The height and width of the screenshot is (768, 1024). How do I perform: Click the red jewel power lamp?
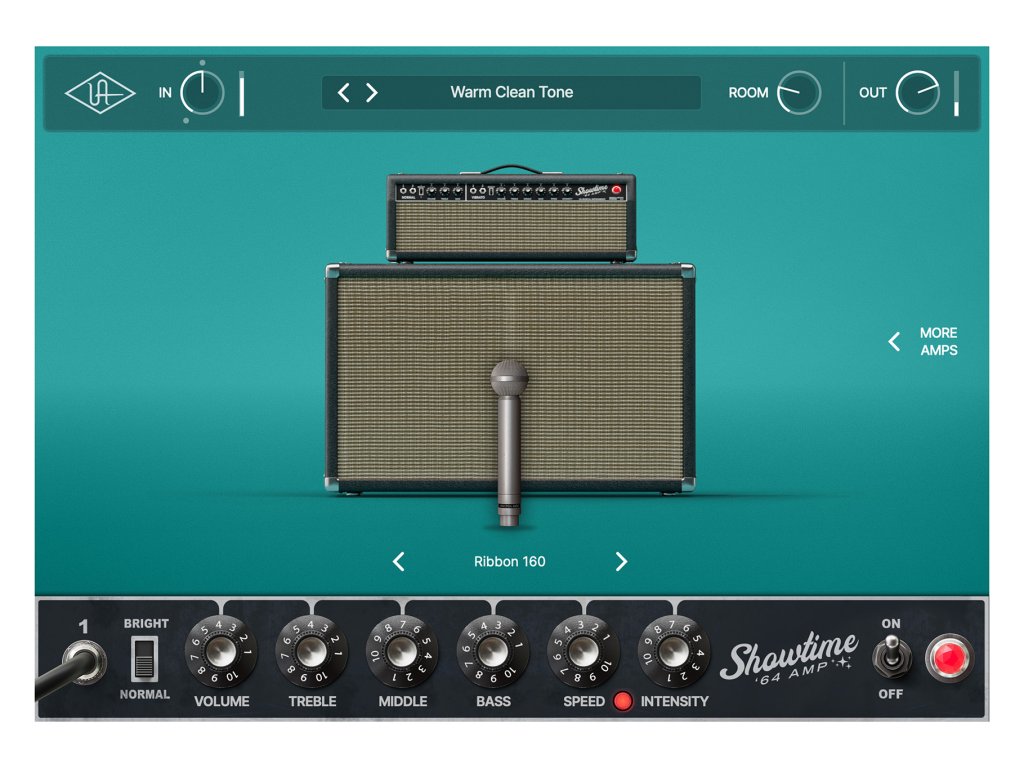pyautogui.click(x=950, y=658)
